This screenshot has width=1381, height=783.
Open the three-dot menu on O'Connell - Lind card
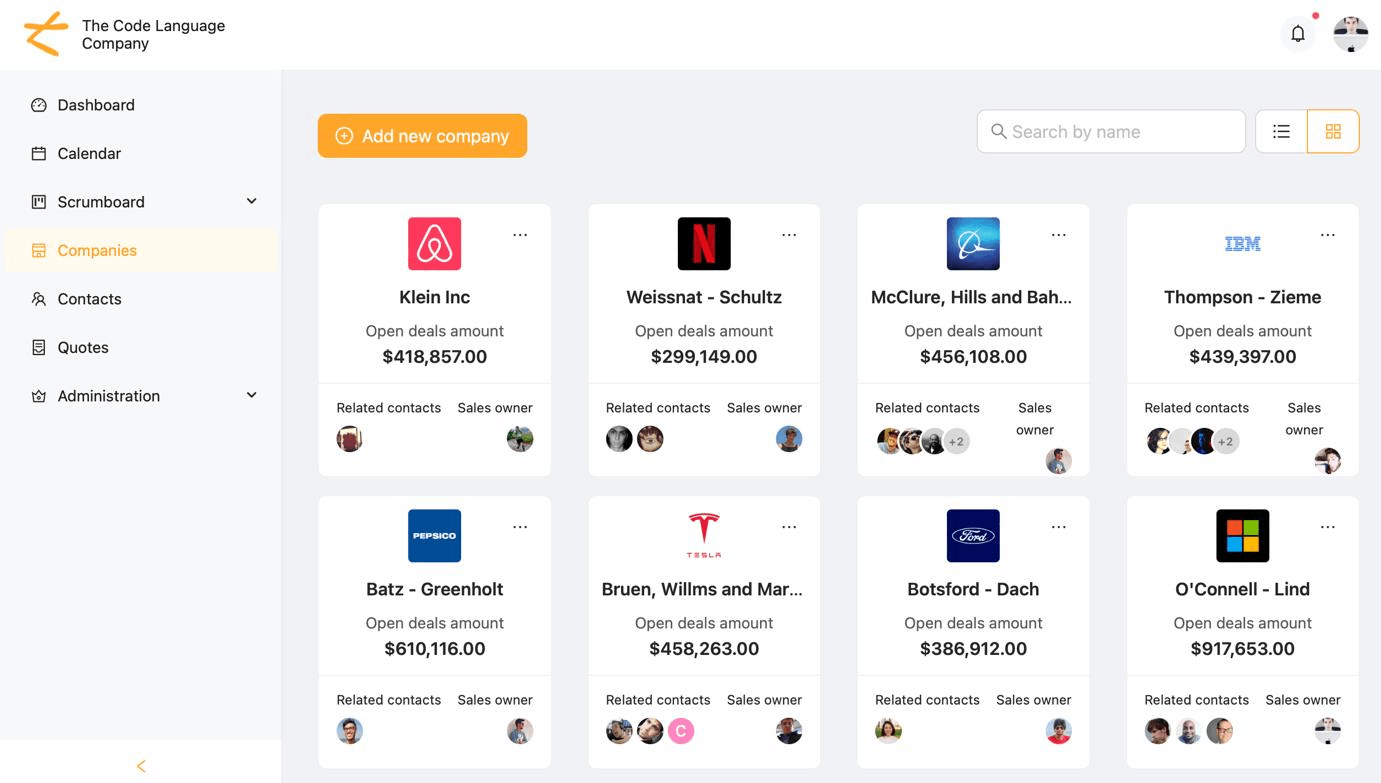[1328, 527]
